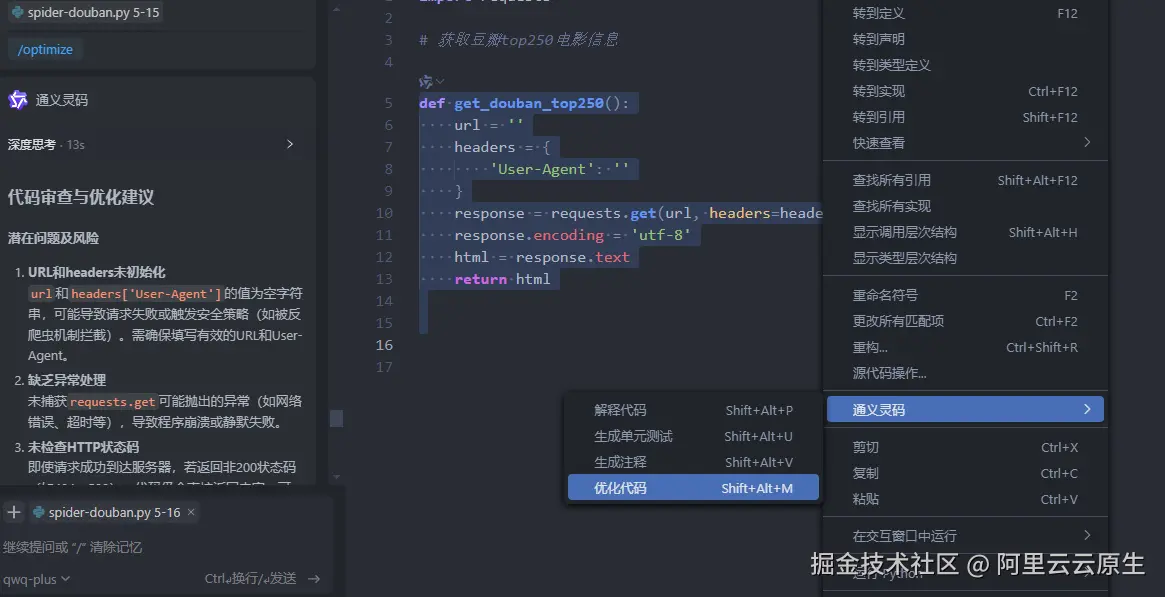Click 解释代码 in the Lingma submenu
1165x597 pixels.
[x=693, y=410]
